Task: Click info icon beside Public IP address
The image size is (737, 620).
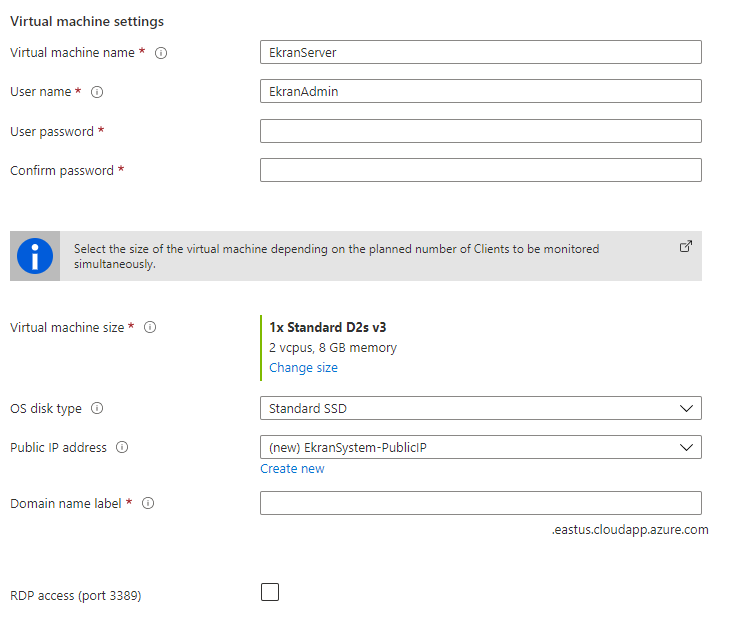Action: [x=122, y=448]
